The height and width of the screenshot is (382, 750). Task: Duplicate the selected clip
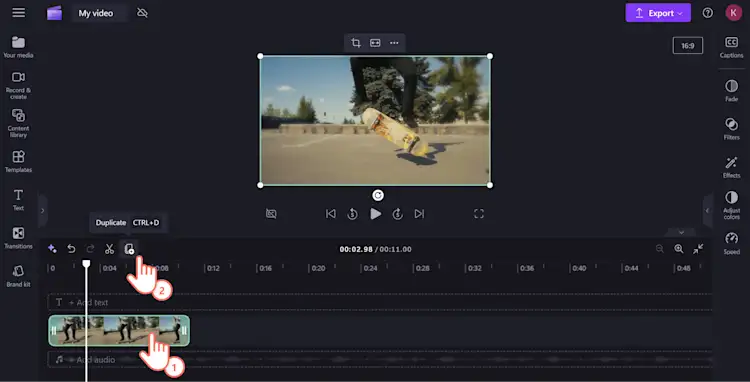tap(129, 249)
